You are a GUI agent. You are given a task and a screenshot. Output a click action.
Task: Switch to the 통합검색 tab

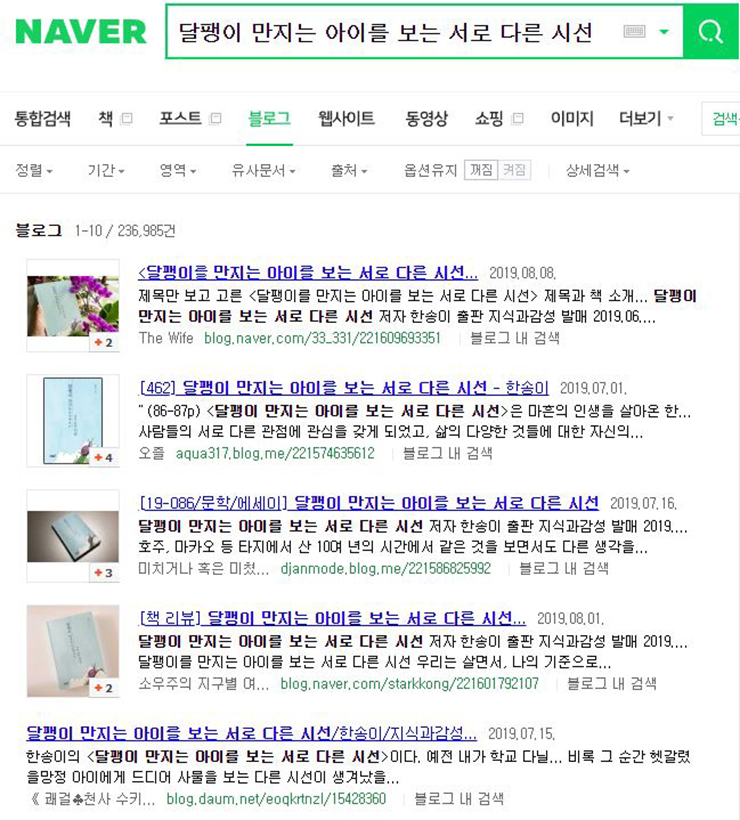(x=42, y=119)
